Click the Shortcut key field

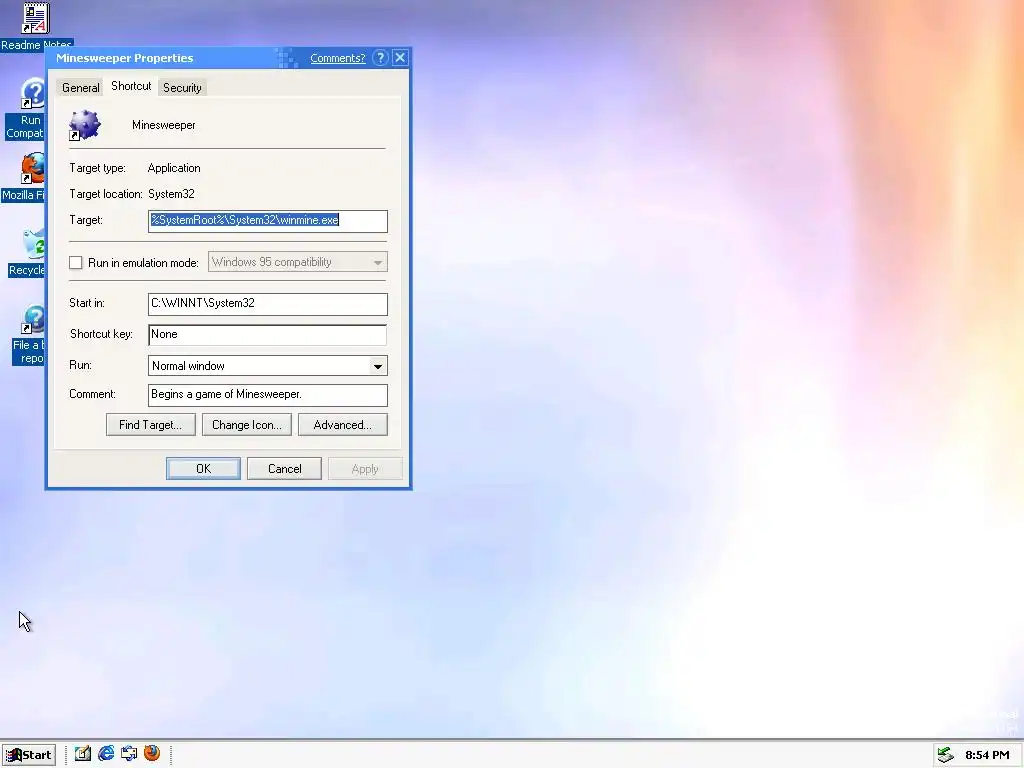point(268,334)
